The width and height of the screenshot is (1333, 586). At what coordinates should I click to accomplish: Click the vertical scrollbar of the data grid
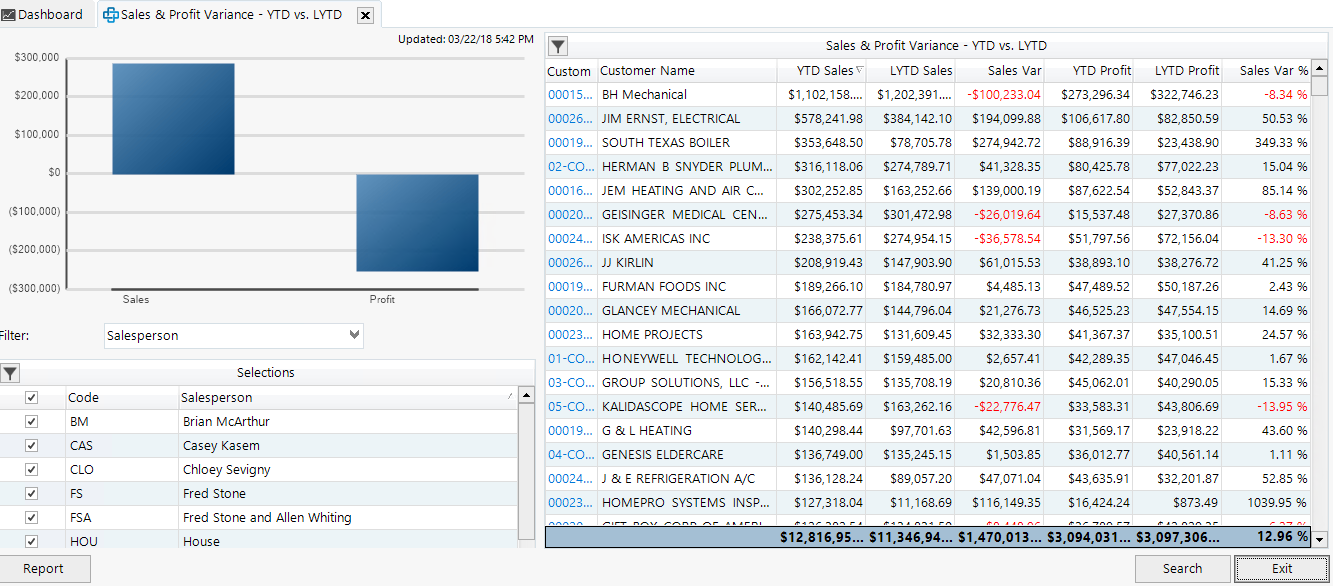click(1322, 300)
